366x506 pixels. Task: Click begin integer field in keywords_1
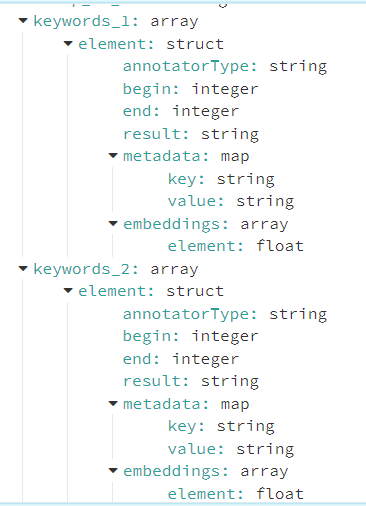tap(191, 89)
